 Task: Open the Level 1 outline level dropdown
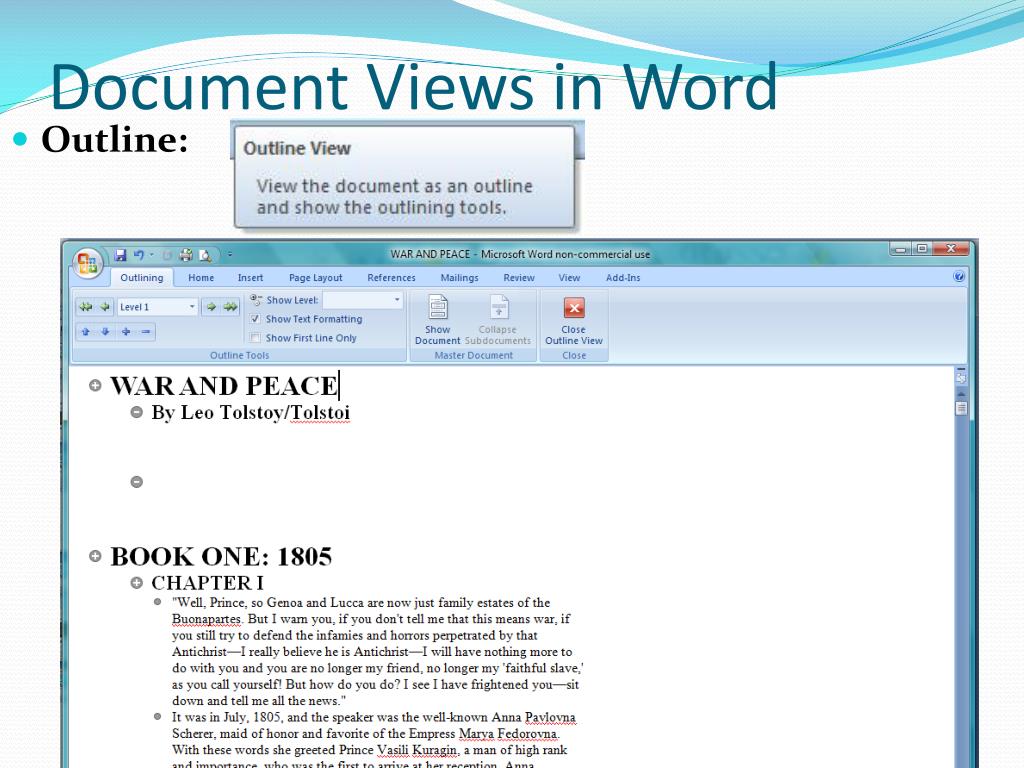[x=191, y=306]
